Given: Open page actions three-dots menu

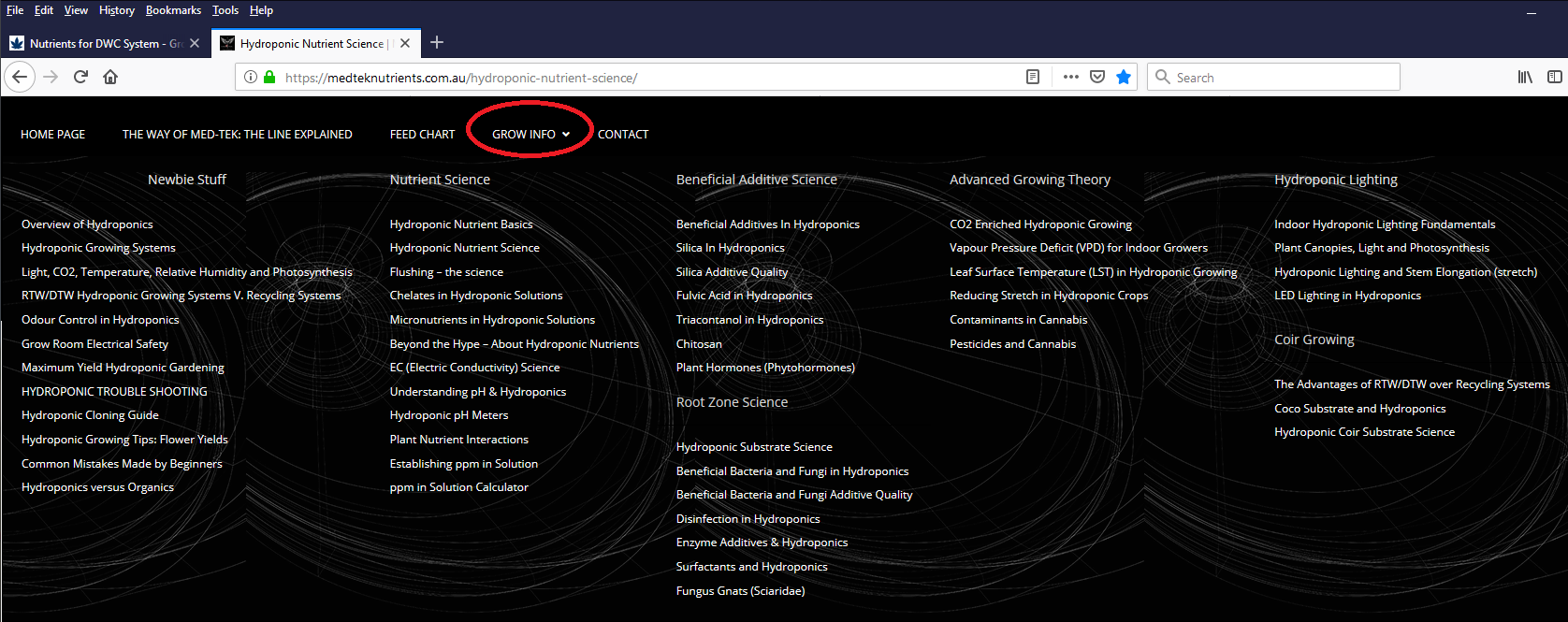Looking at the screenshot, I should click(x=1070, y=77).
